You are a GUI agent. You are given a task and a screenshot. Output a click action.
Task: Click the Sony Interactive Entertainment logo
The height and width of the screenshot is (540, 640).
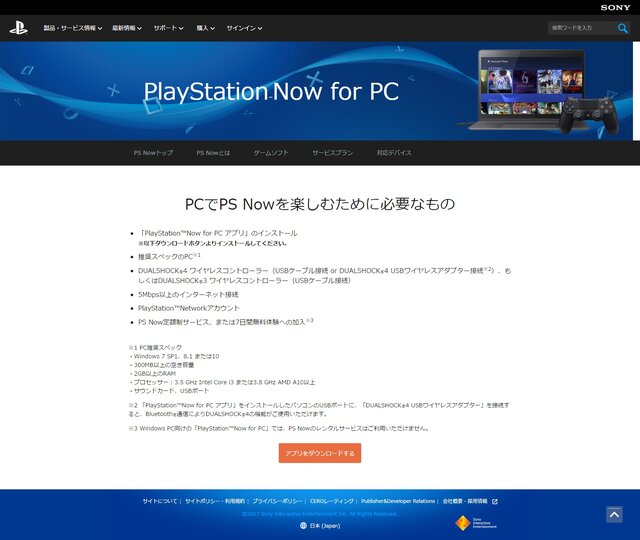[x=476, y=523]
